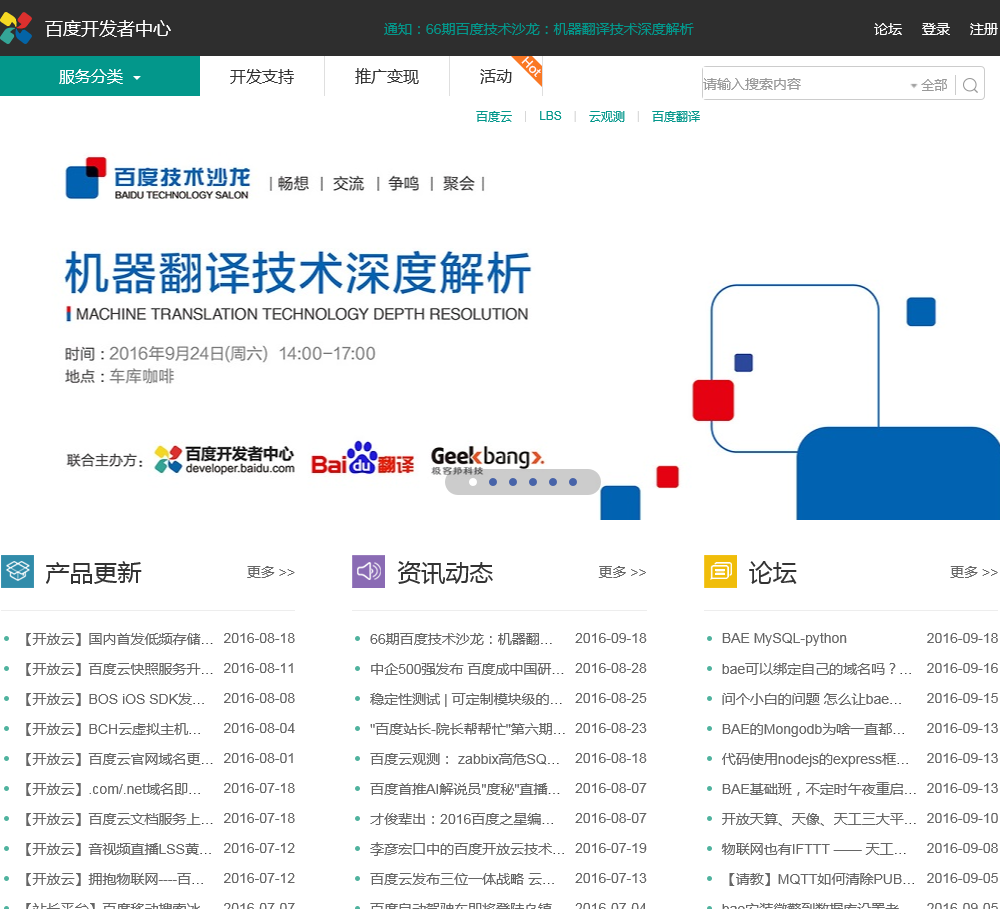This screenshot has width=1000, height=909.
Task: Open the 百度翻译 quick link
Action: click(675, 116)
